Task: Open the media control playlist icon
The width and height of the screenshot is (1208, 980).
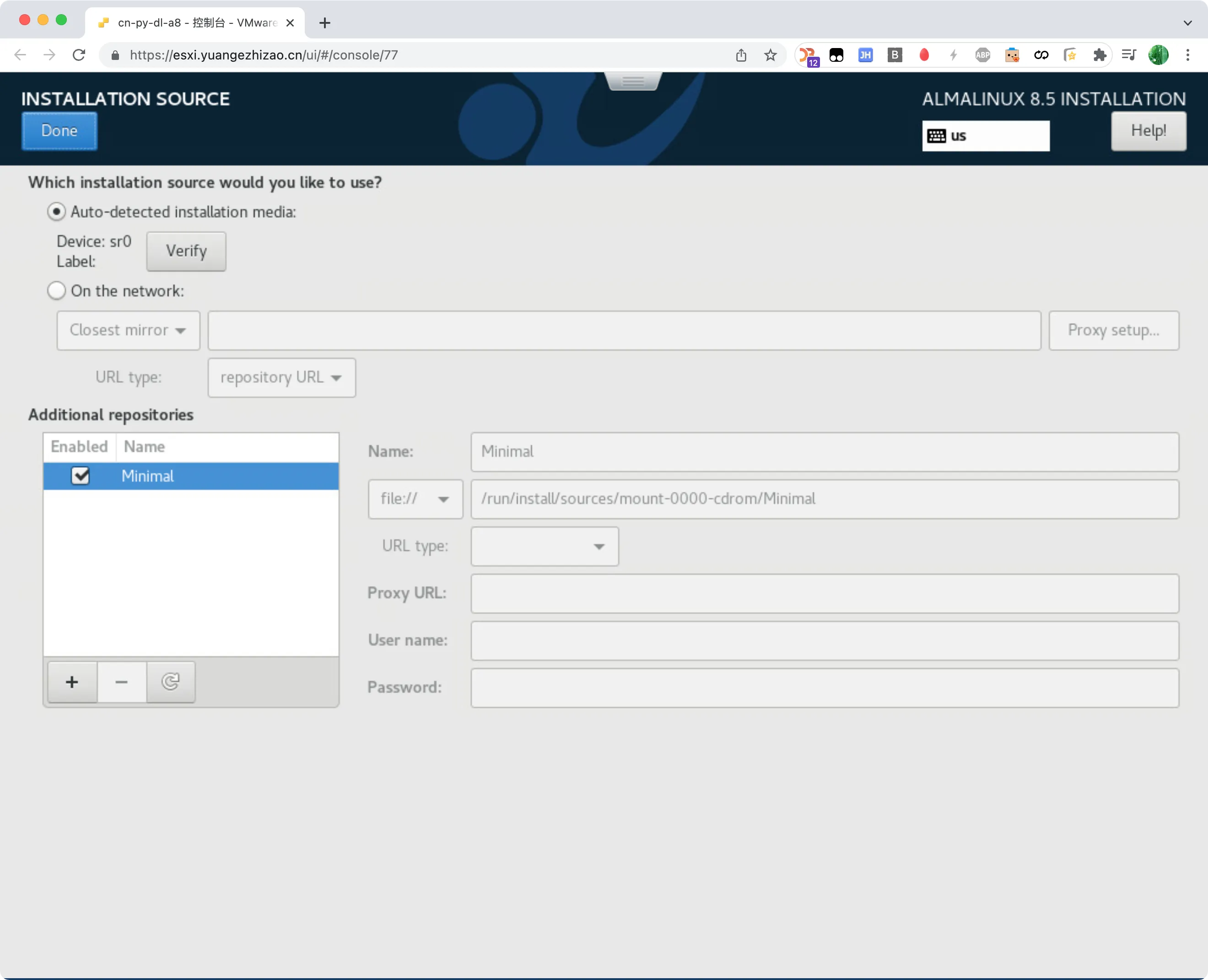Action: [x=1129, y=55]
